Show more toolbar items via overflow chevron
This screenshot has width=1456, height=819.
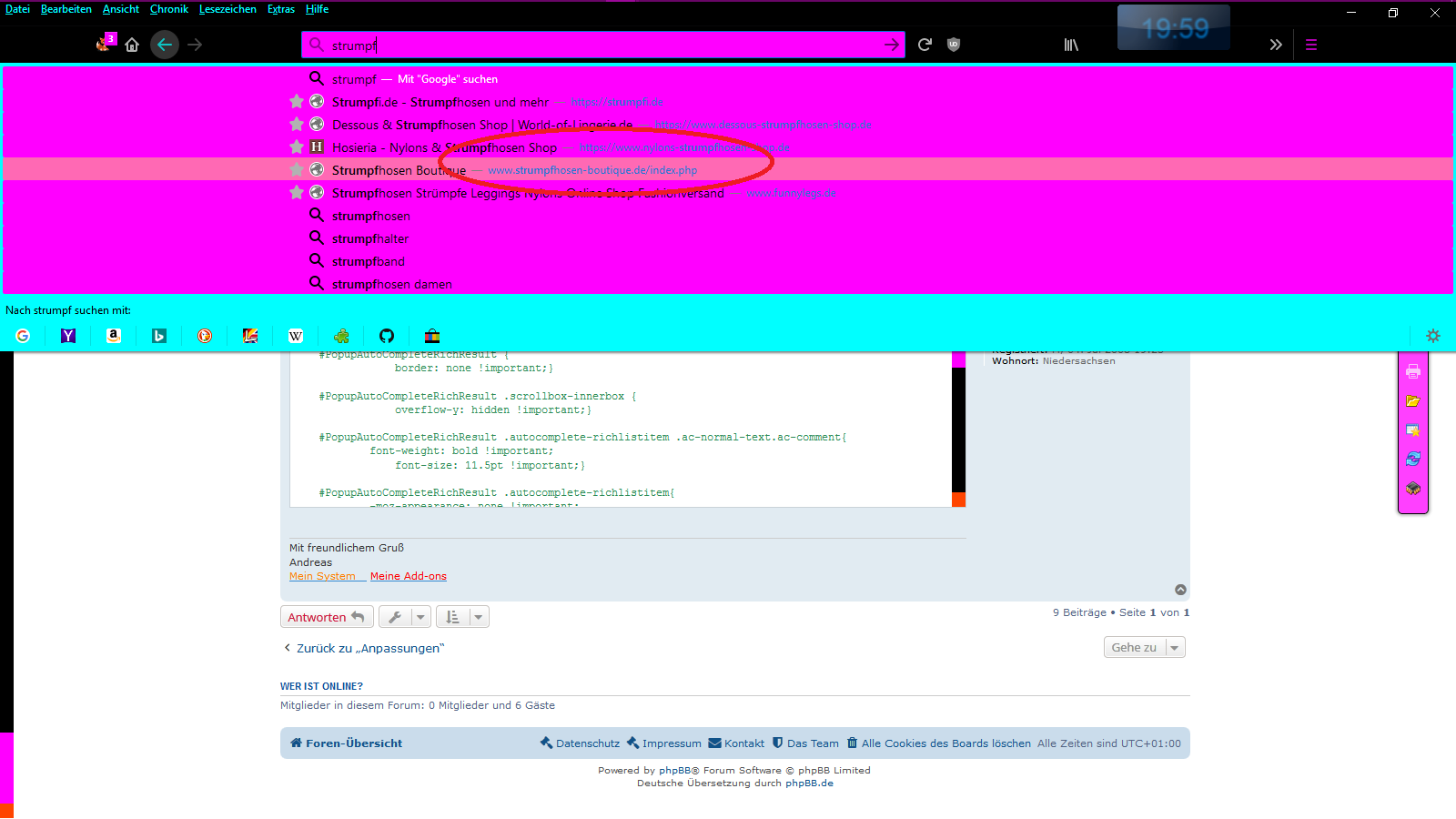pyautogui.click(x=1276, y=45)
